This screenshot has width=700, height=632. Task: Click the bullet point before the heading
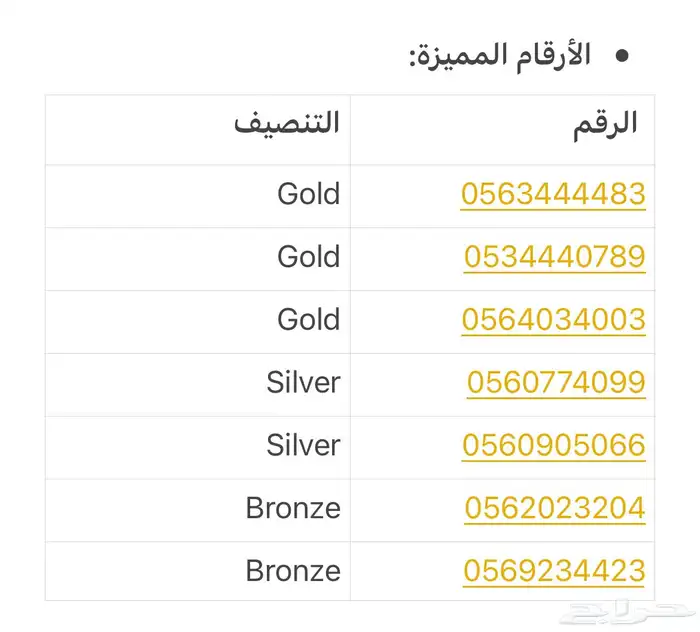coord(623,56)
